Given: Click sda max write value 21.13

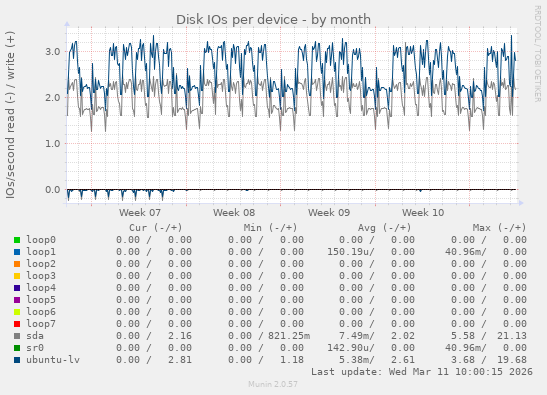Looking at the screenshot, I should [x=512, y=336].
